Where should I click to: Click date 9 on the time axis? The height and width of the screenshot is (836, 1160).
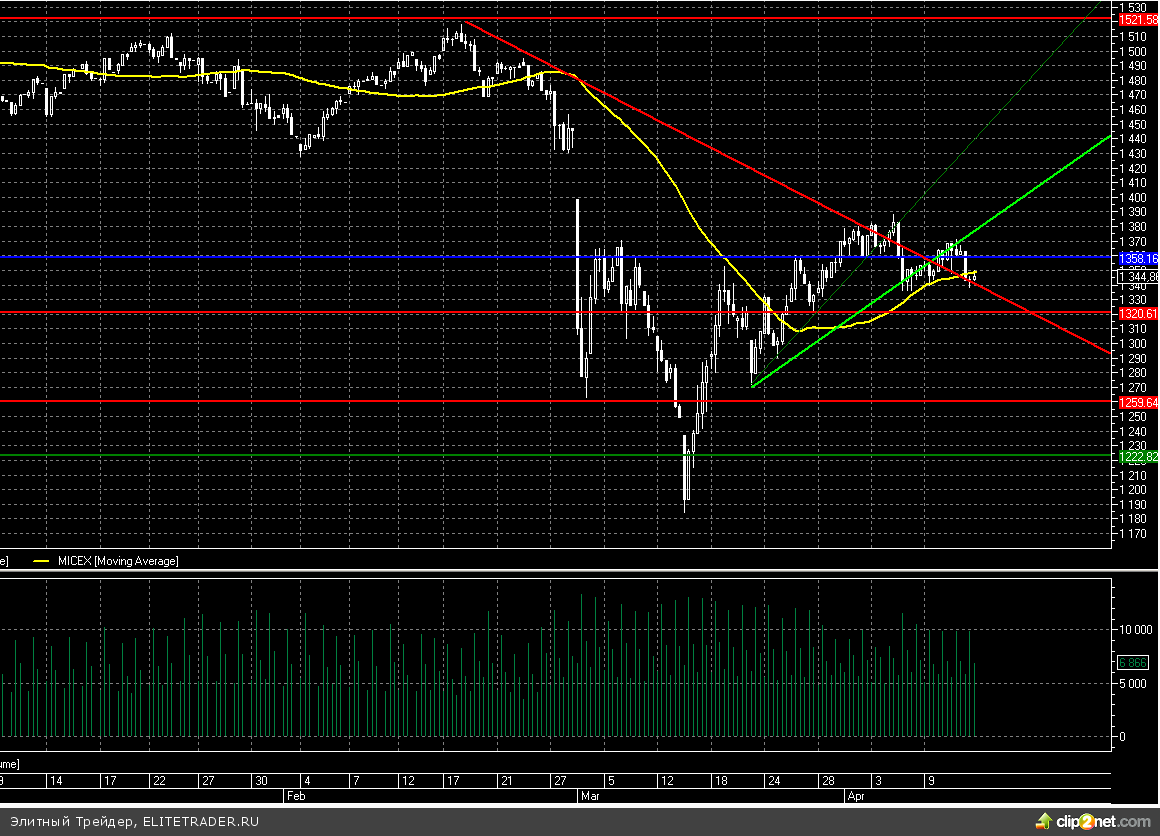929,780
